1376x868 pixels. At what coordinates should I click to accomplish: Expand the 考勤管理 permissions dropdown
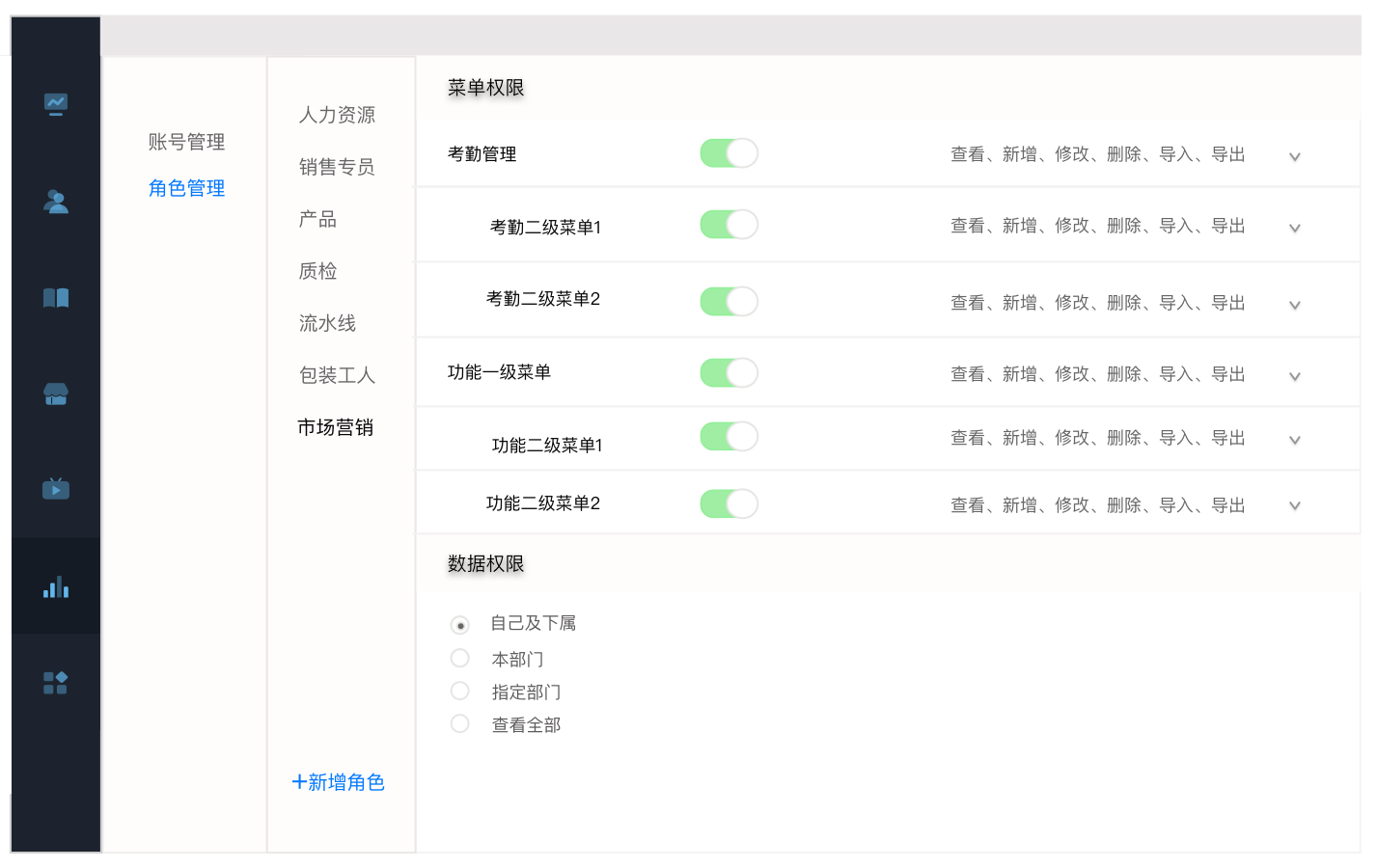[x=1295, y=156]
